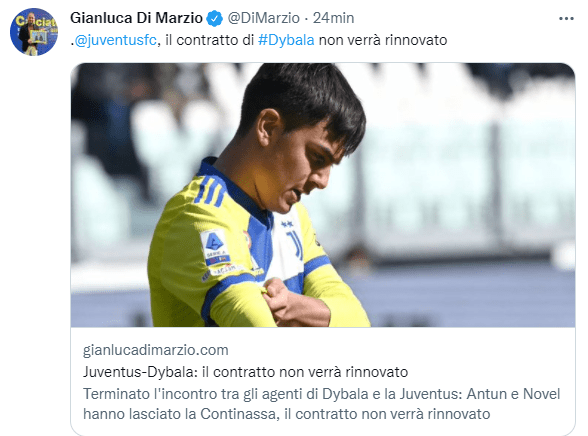Click the card description about Antun e Novel
This screenshot has height=436, width=588.
321,404
